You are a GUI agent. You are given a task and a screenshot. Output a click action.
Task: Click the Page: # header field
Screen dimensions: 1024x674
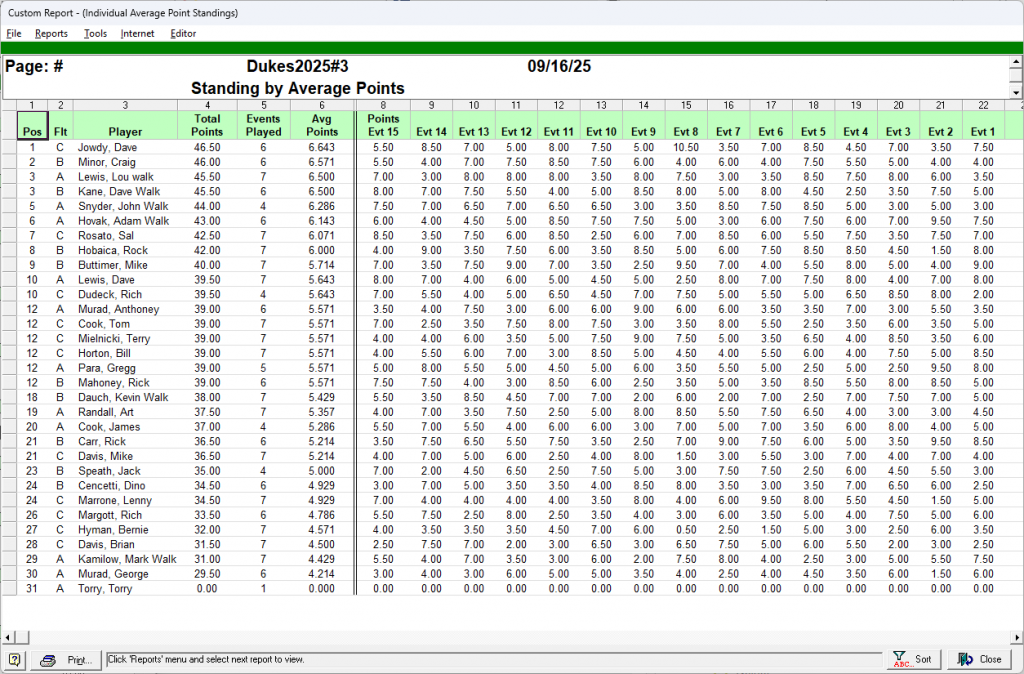pos(35,67)
